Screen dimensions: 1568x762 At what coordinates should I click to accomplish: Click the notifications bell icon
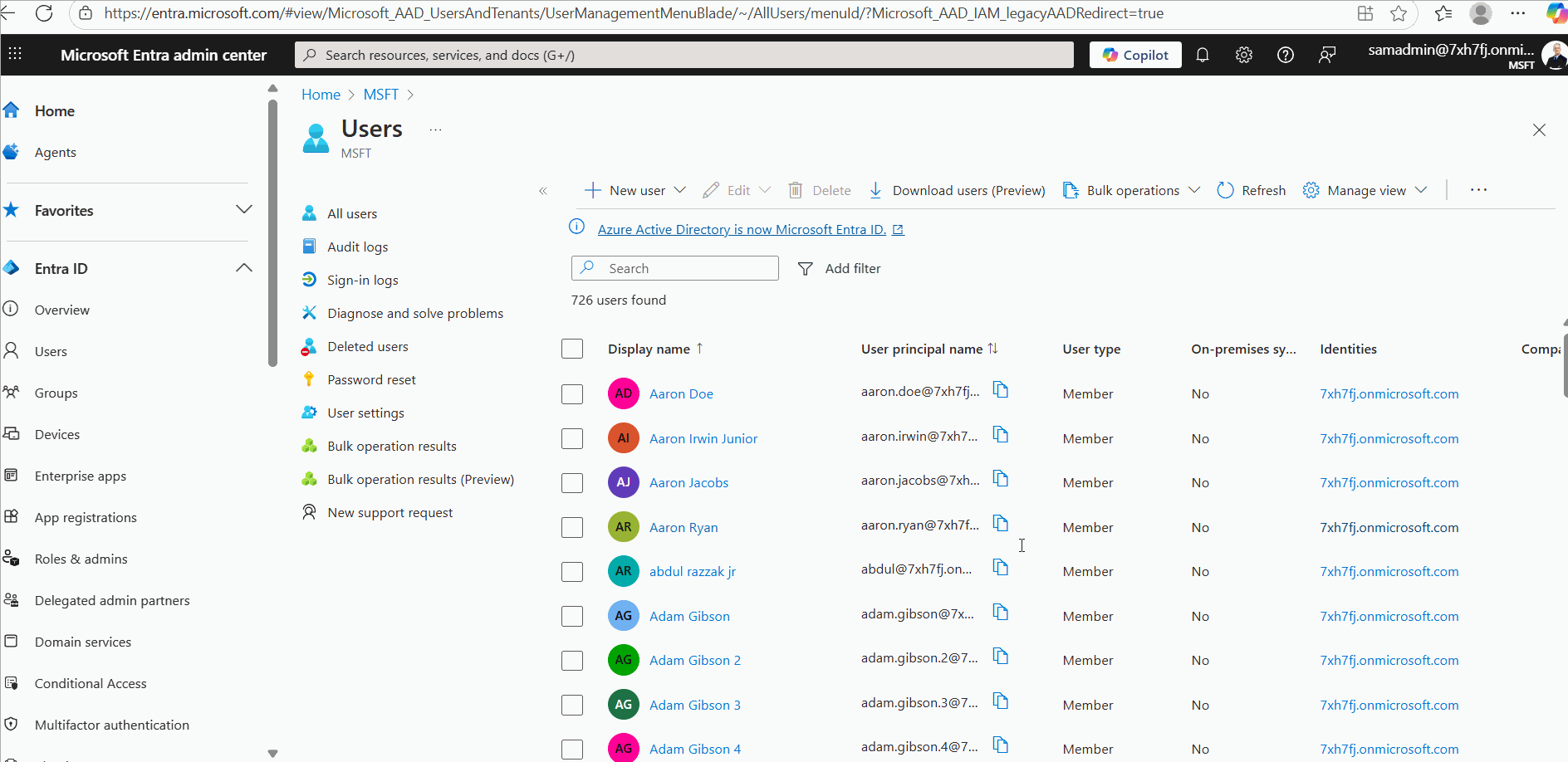tap(1202, 55)
